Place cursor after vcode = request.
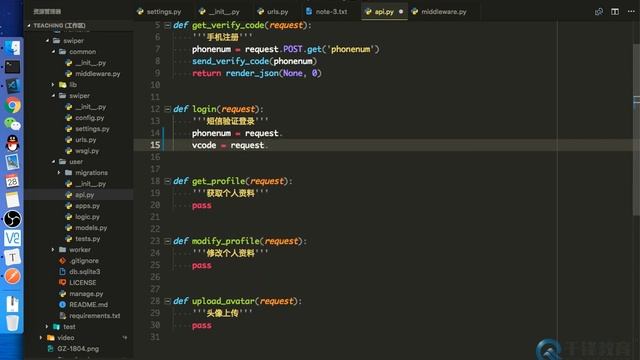The height and width of the screenshot is (360, 640). pyautogui.click(x=268, y=145)
